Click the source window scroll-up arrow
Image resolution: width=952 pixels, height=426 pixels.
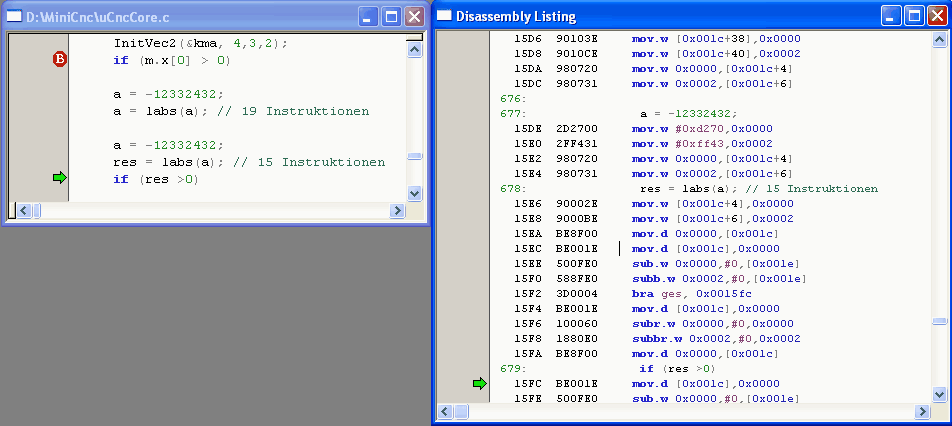click(415, 50)
